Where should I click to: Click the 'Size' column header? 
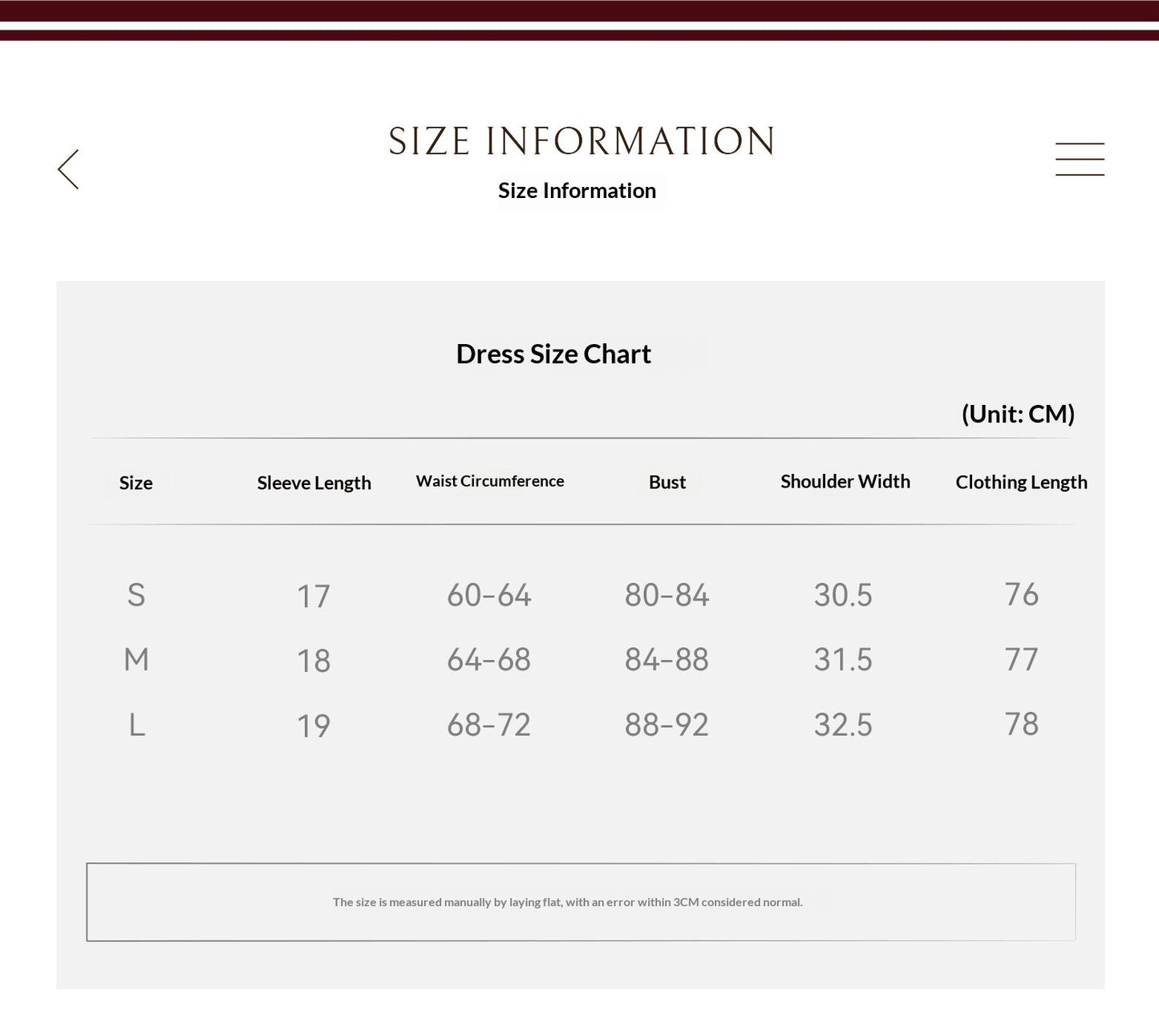click(x=136, y=483)
